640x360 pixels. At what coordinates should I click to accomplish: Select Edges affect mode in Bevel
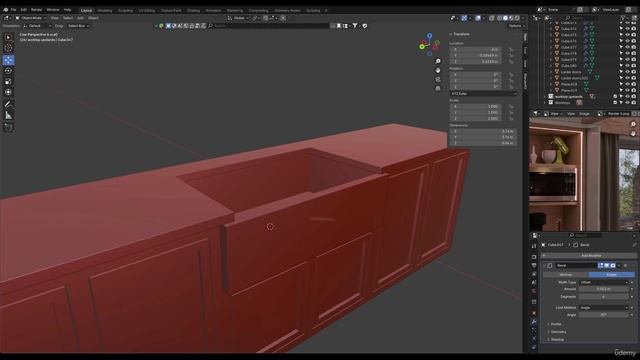tap(611, 275)
